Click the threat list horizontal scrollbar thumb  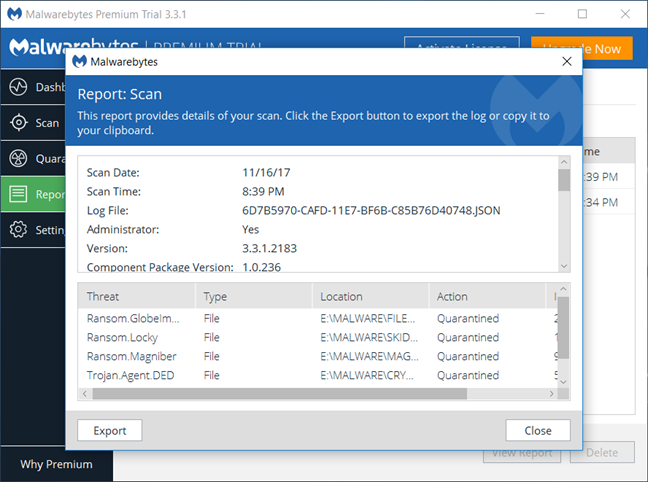tap(280, 394)
